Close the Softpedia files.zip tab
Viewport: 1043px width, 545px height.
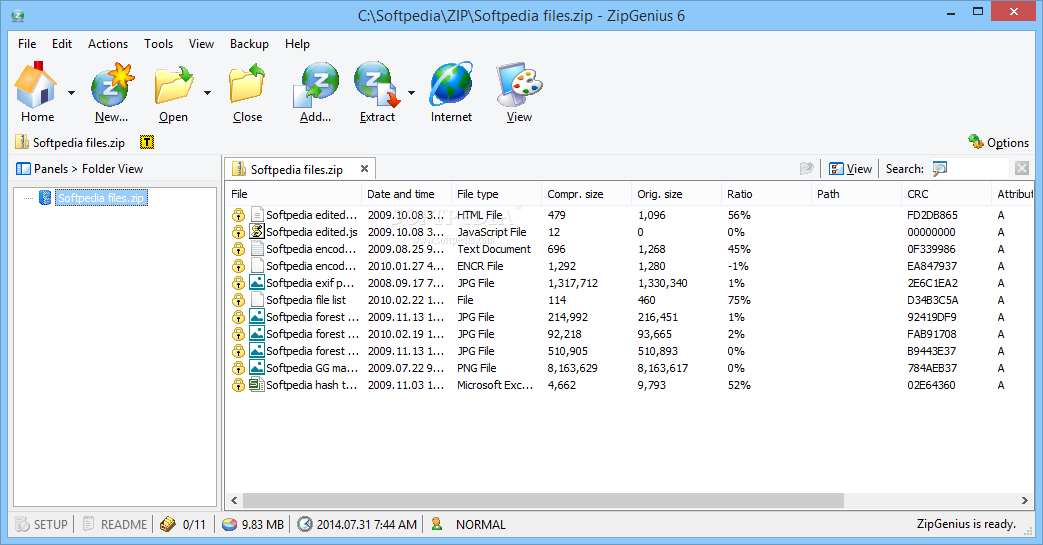click(x=365, y=169)
